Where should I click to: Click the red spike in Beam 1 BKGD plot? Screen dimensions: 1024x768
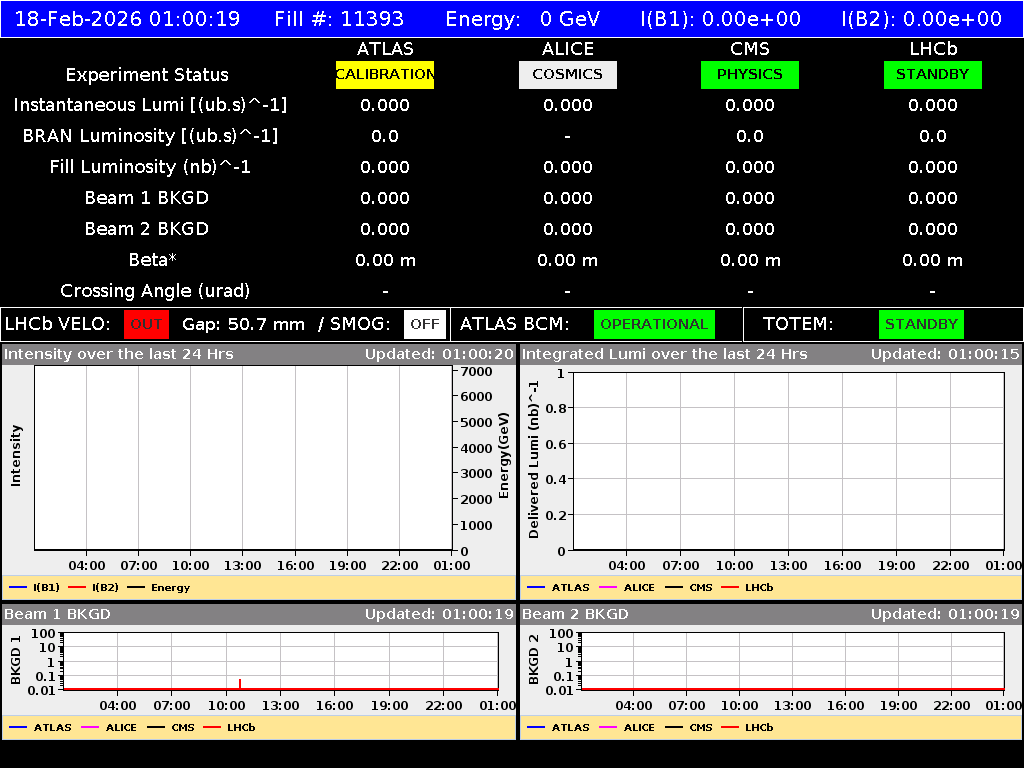tap(240, 681)
